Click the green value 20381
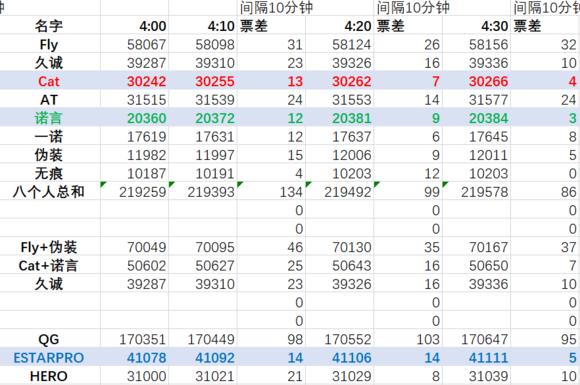 pyautogui.click(x=340, y=118)
